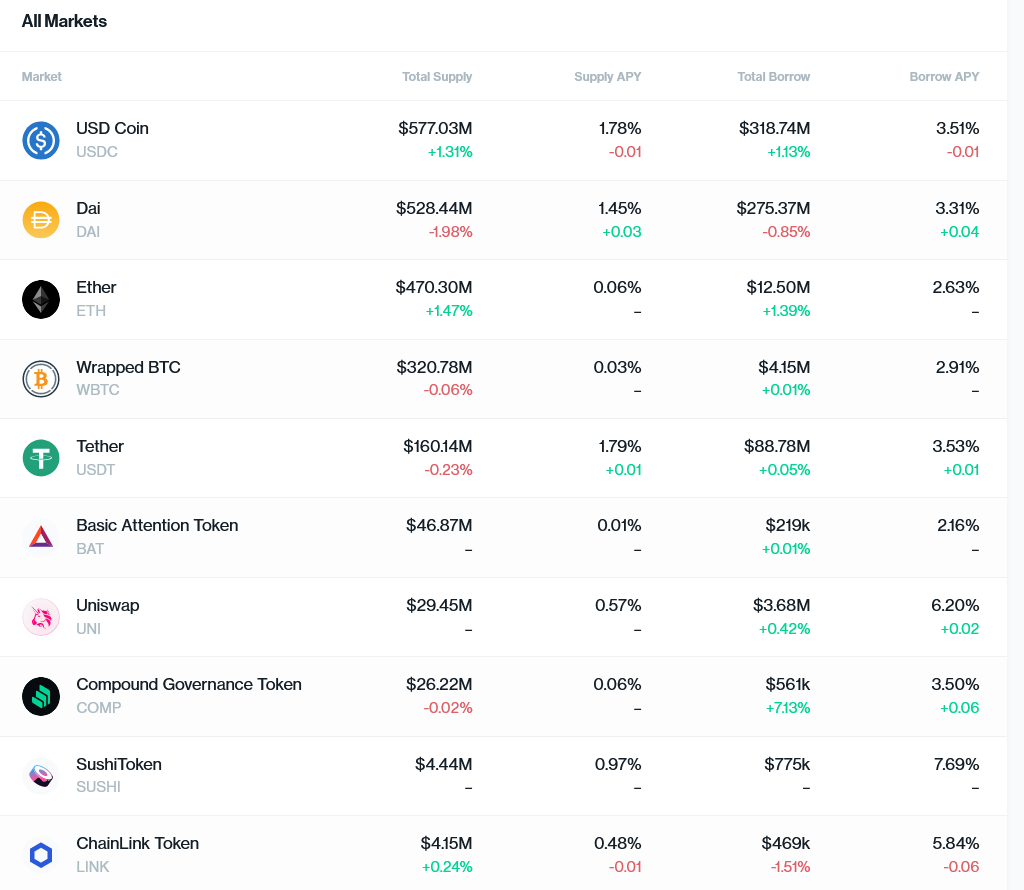The height and width of the screenshot is (890, 1024).
Task: Click the Market column header
Action: (42, 76)
